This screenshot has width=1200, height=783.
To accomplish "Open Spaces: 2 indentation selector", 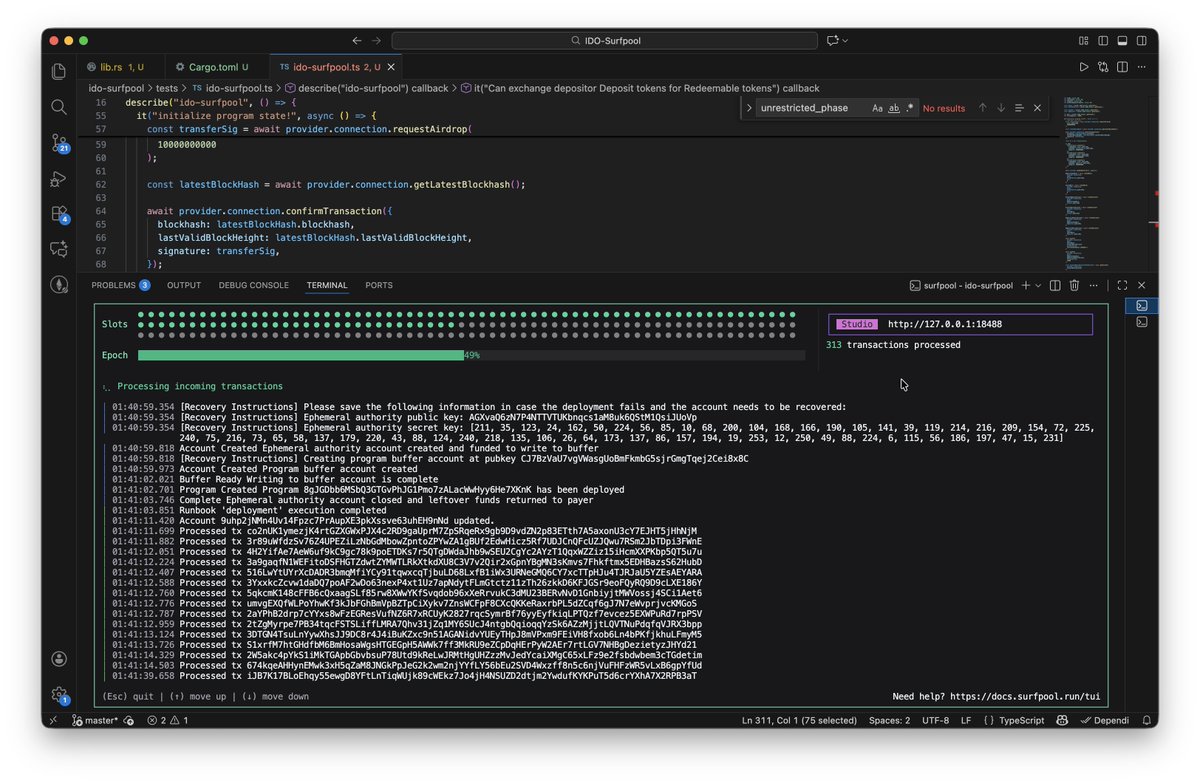I will coord(889,720).
